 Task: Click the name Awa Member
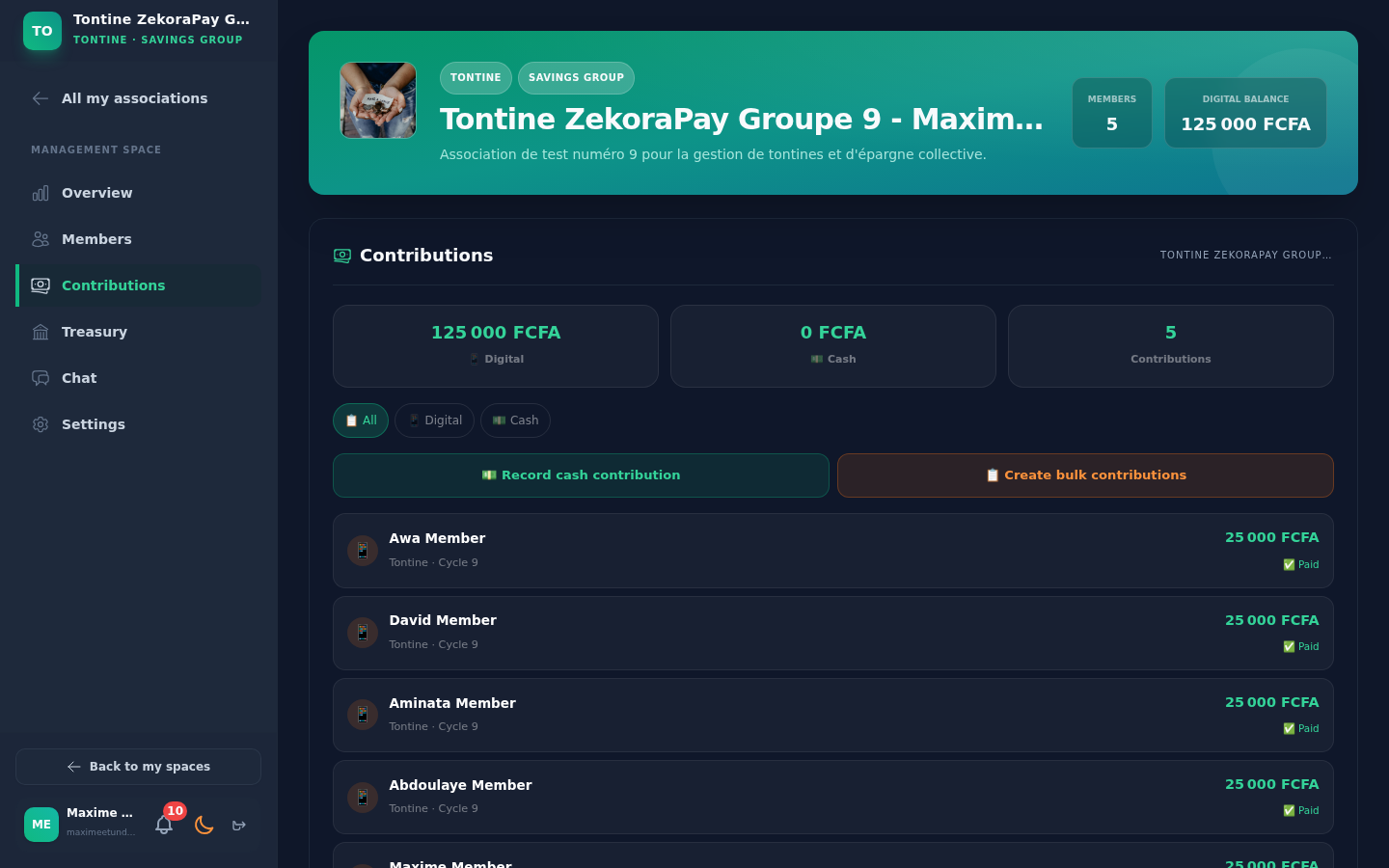pos(437,538)
